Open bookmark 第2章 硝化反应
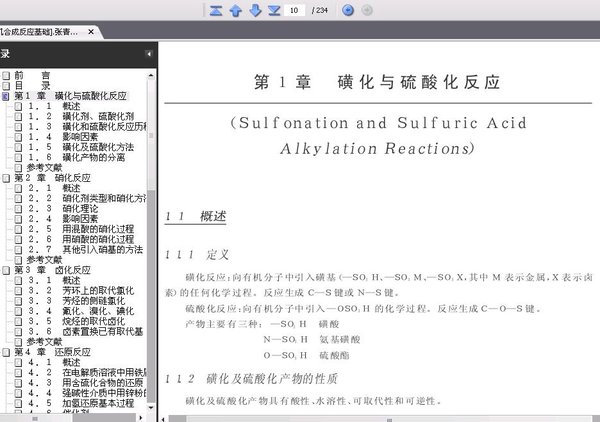 53,178
